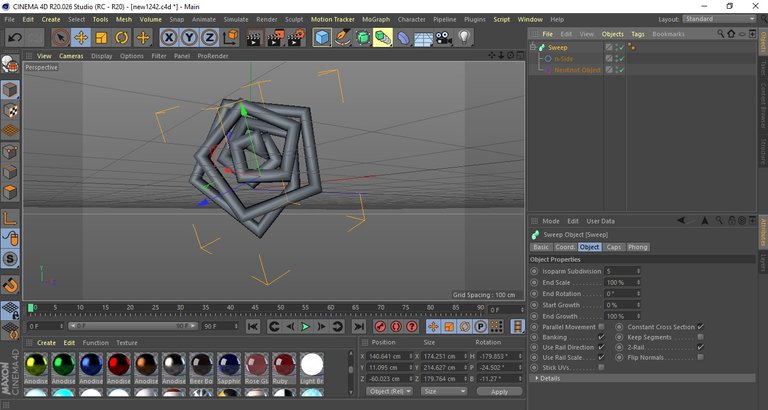Add a floor object icon
This screenshot has height=410, width=768.
pos(423,38)
